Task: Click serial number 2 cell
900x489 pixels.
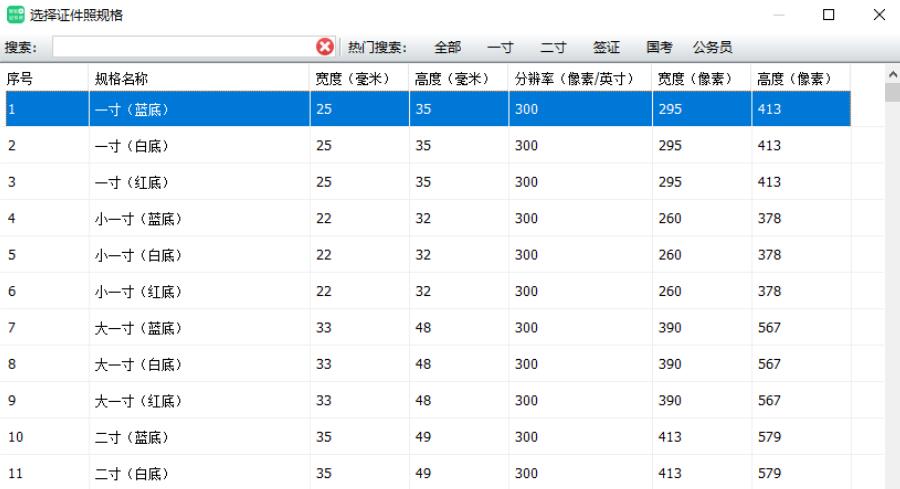Action: coord(12,145)
